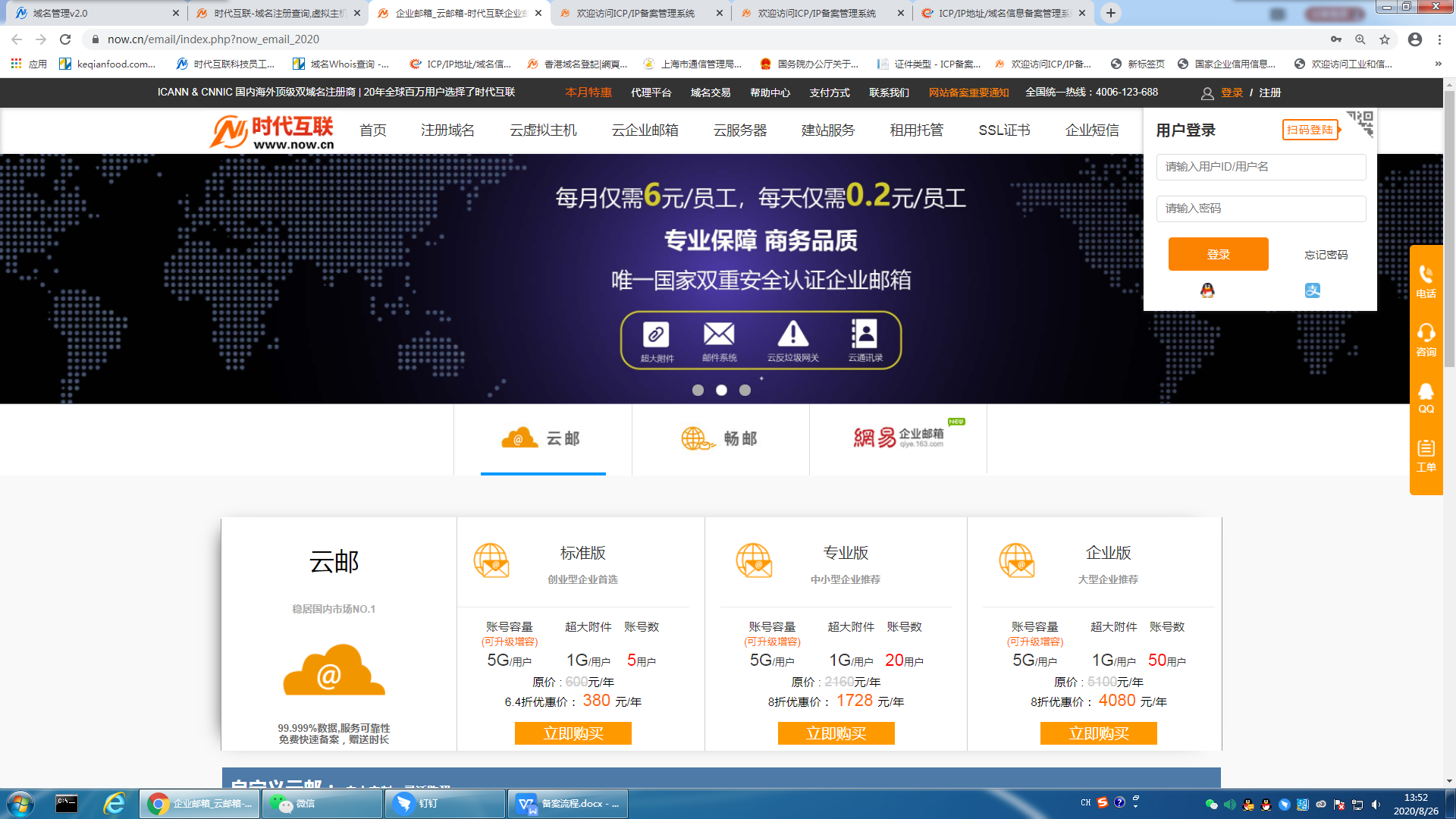1456x819 pixels.
Task: Open the 域名Whois查询 bookmark
Action: click(340, 64)
